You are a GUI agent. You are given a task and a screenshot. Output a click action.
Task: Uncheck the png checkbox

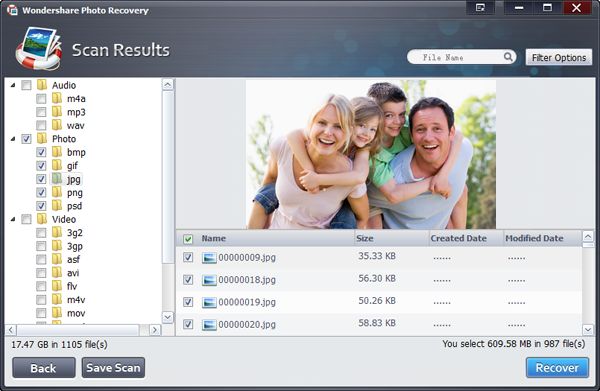[41, 192]
